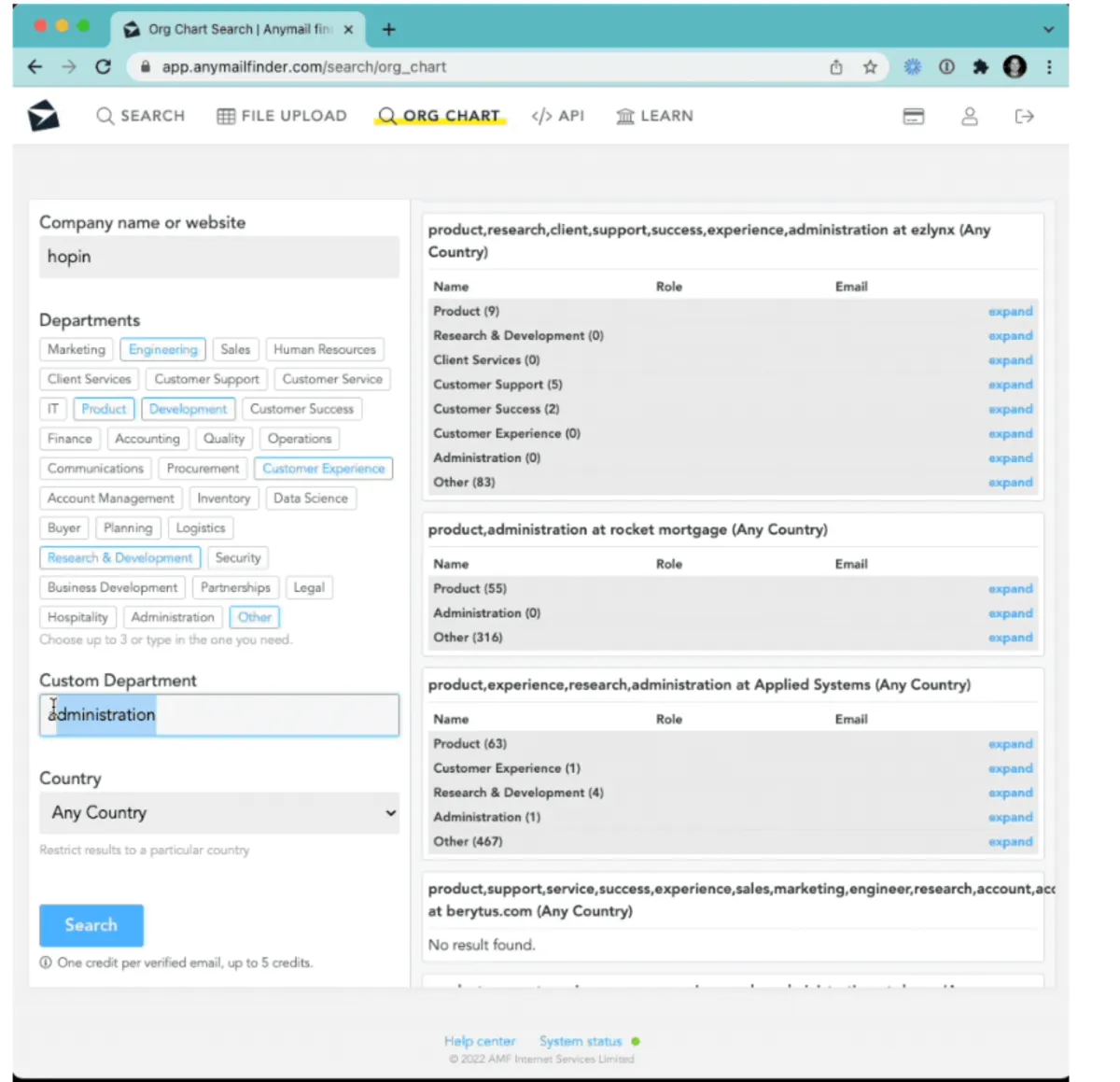Click the No result found. text
The width and height of the screenshot is (1120, 1082).
tap(482, 945)
